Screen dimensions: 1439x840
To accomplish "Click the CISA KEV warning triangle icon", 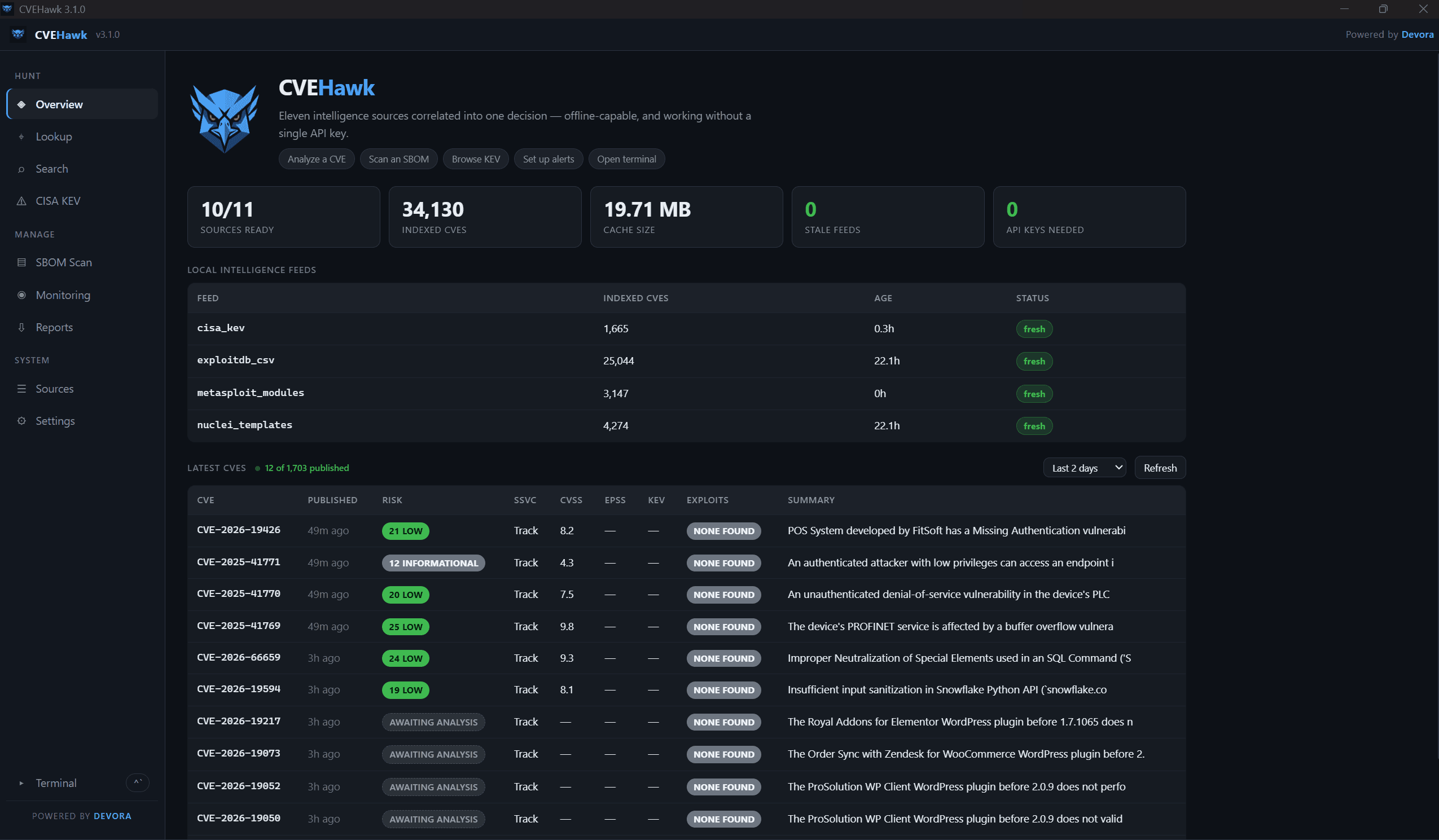I will pyautogui.click(x=21, y=201).
